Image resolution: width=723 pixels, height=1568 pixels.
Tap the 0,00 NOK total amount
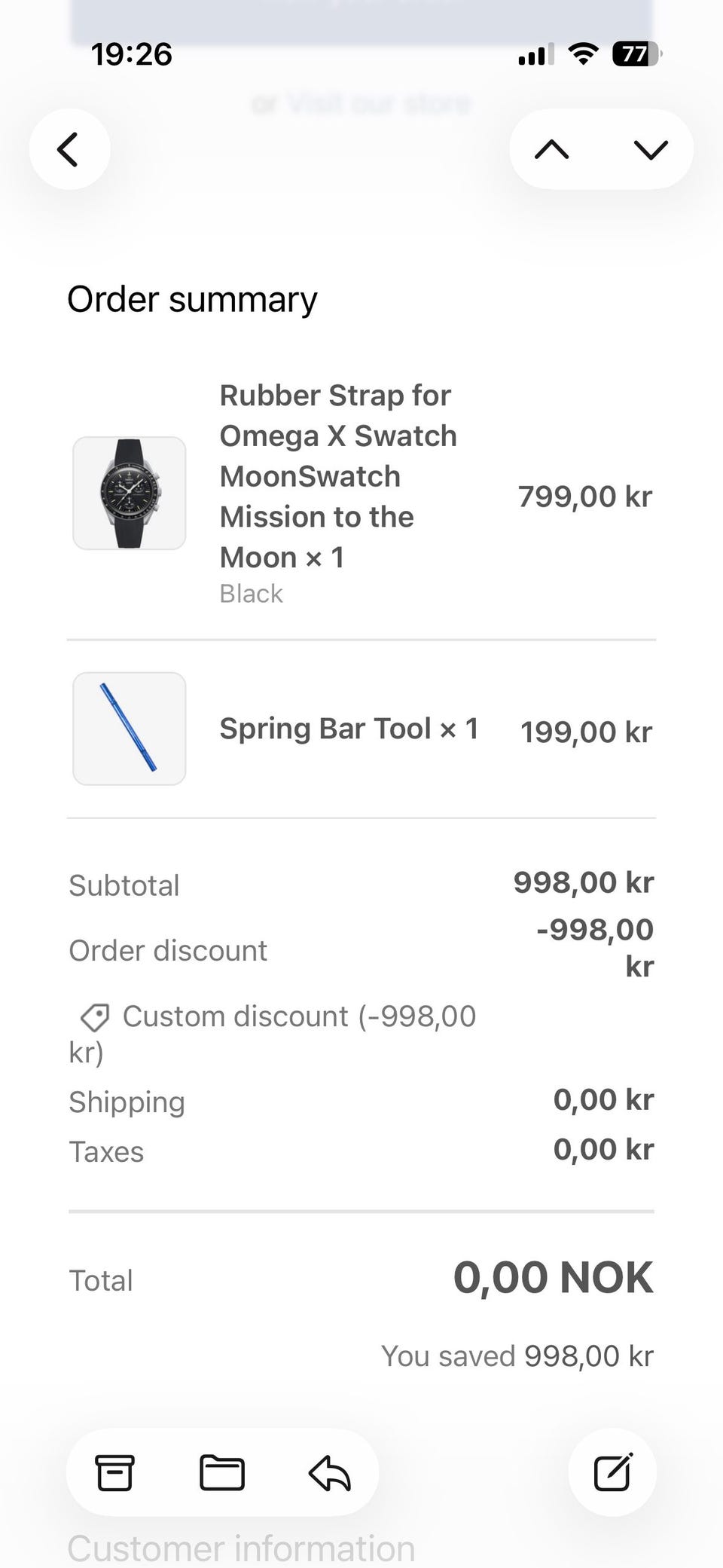(x=553, y=1278)
